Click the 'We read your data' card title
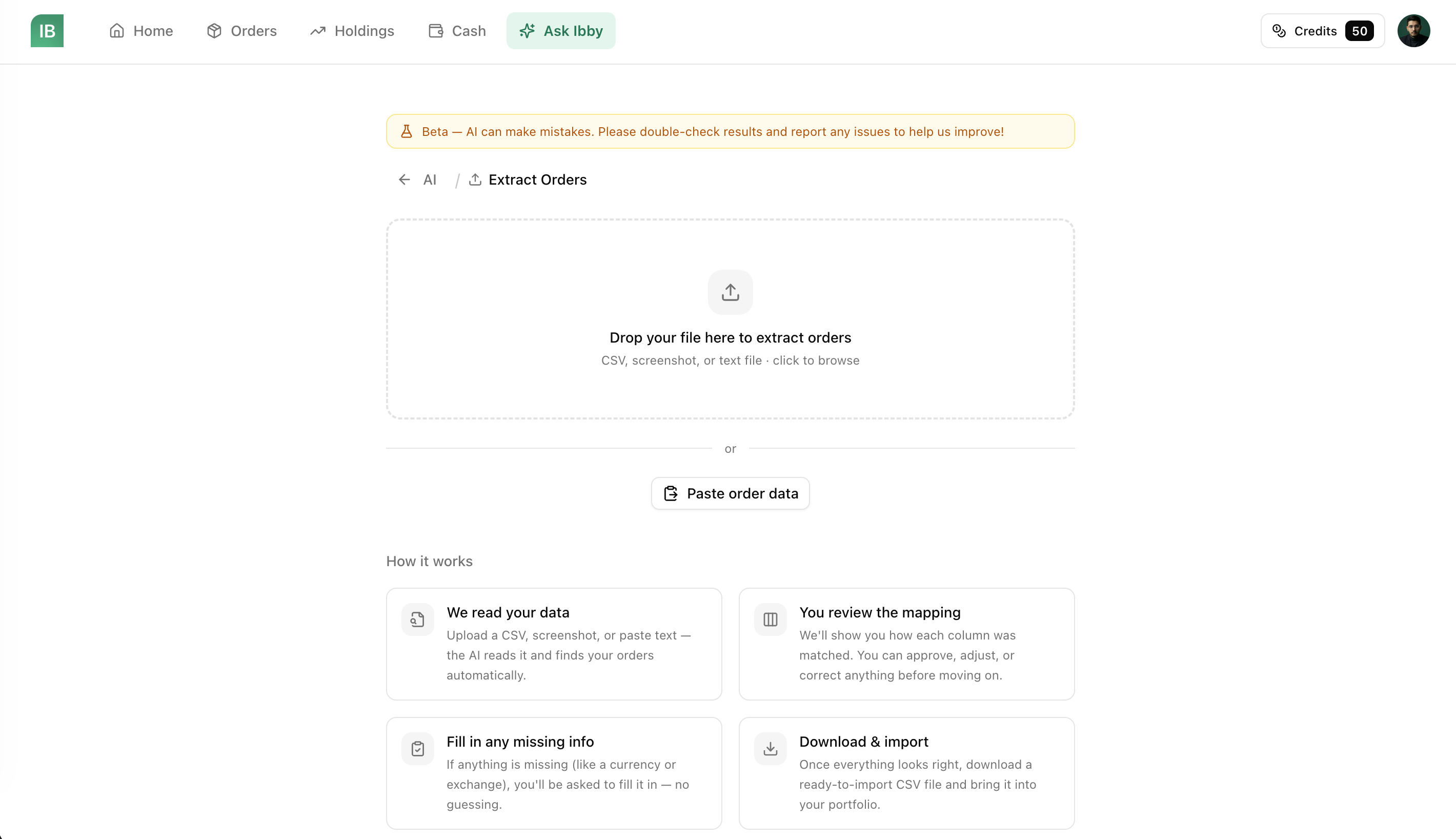This screenshot has height=839, width=1456. [x=508, y=612]
